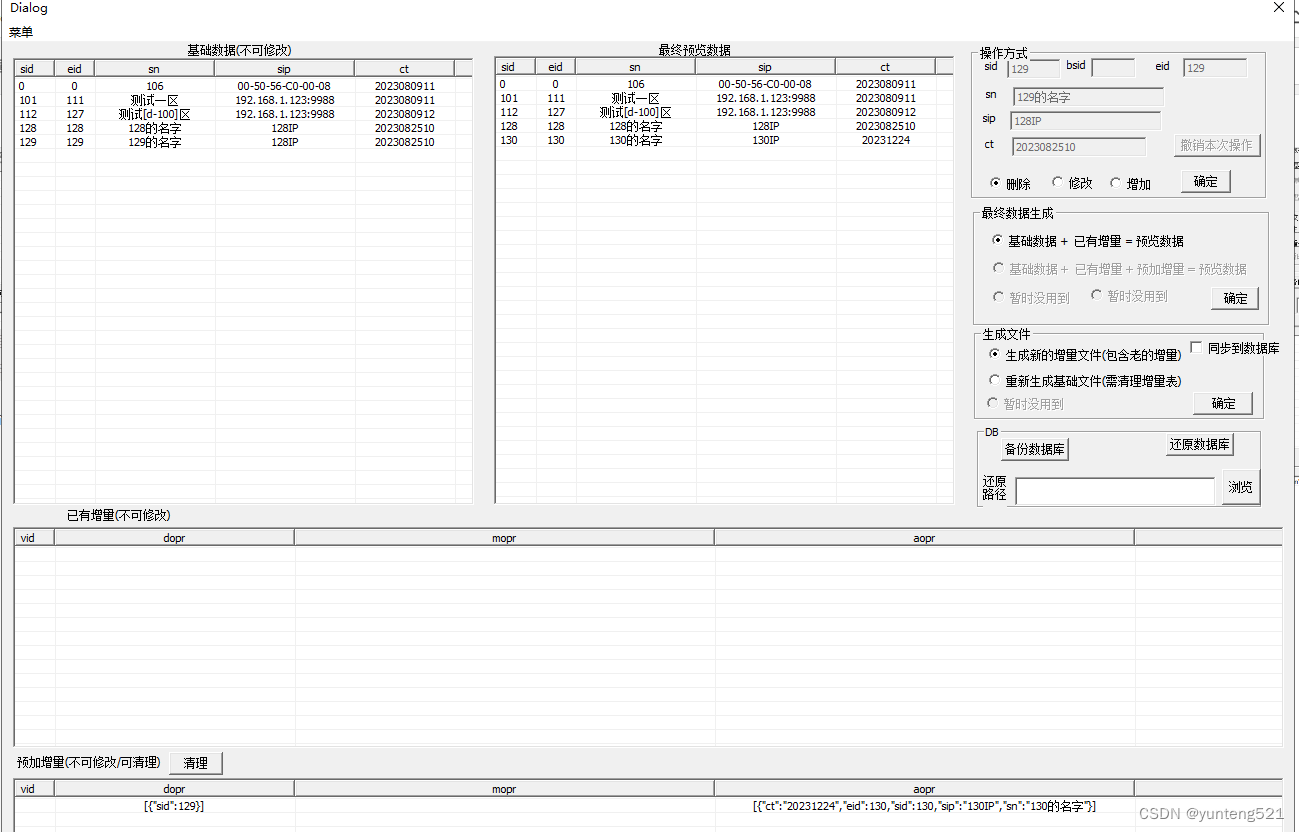This screenshot has width=1299, height=832.
Task: Click the sid field in 操作方式
Action: click(1033, 68)
